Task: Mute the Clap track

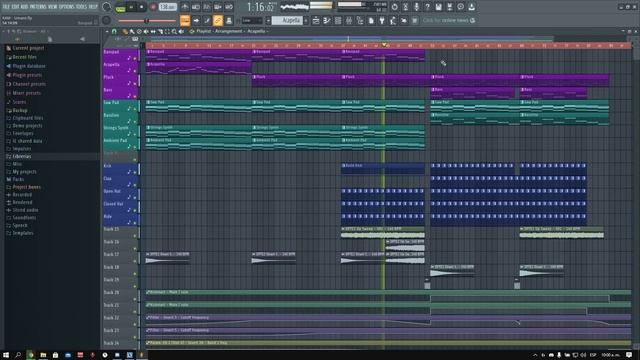Action: tap(135, 184)
